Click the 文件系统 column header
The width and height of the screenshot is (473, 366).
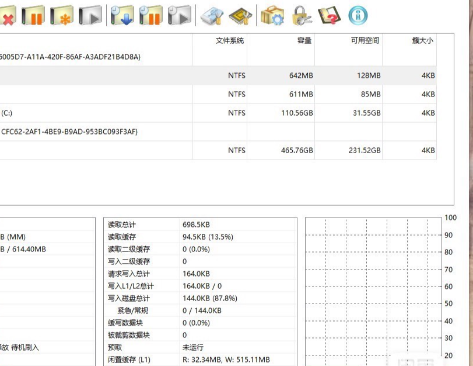pos(230,41)
